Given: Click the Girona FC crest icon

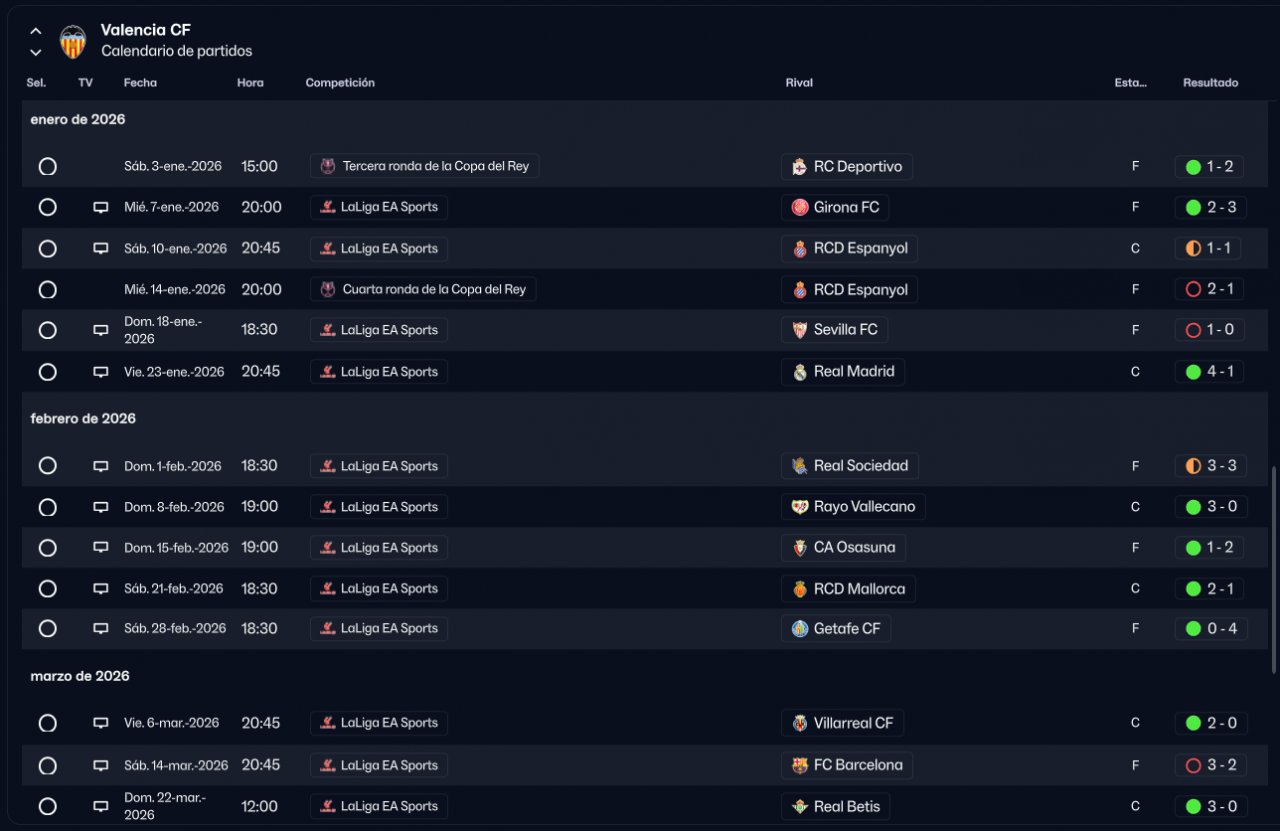Looking at the screenshot, I should (x=799, y=208).
